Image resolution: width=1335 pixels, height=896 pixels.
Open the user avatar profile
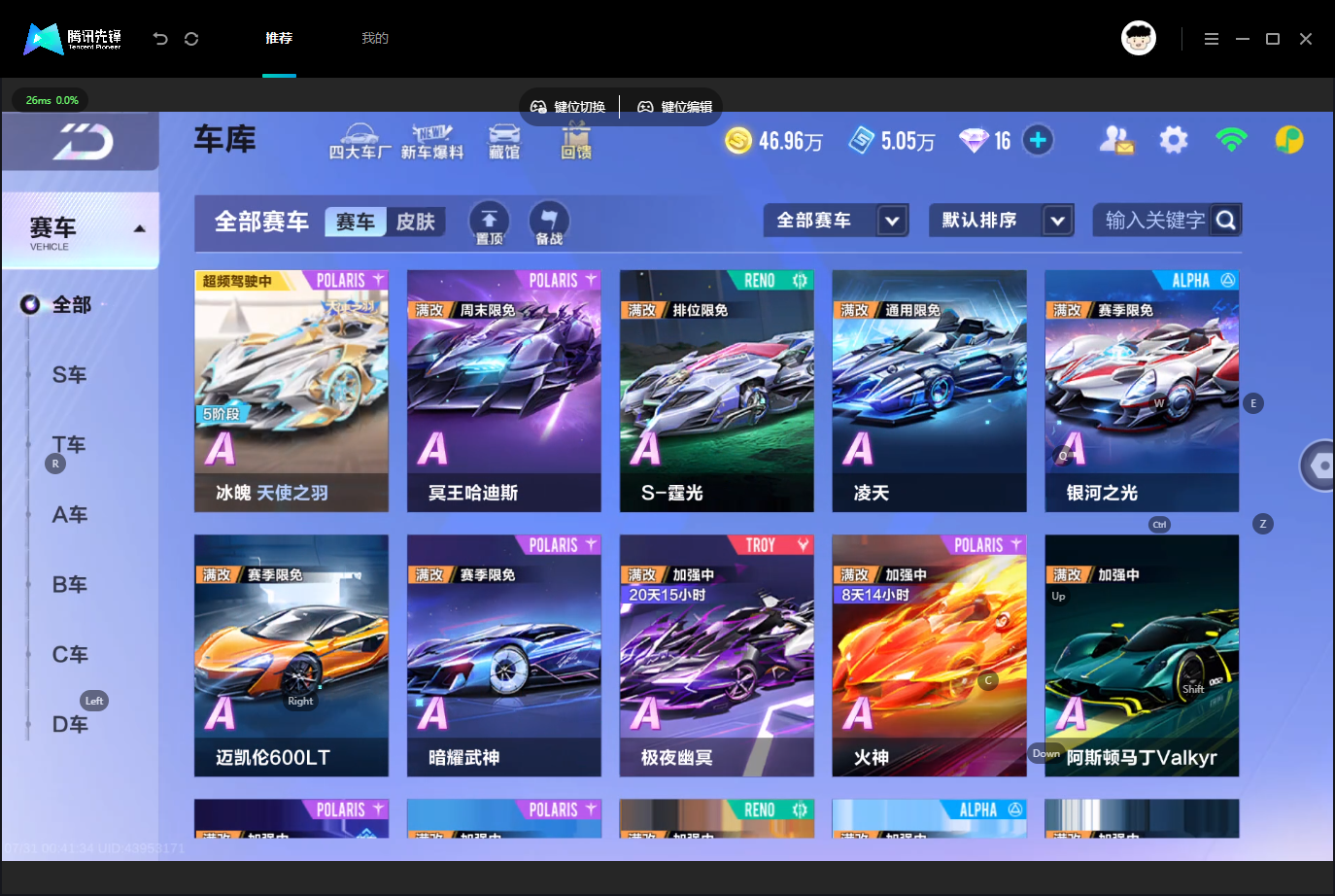[1139, 39]
